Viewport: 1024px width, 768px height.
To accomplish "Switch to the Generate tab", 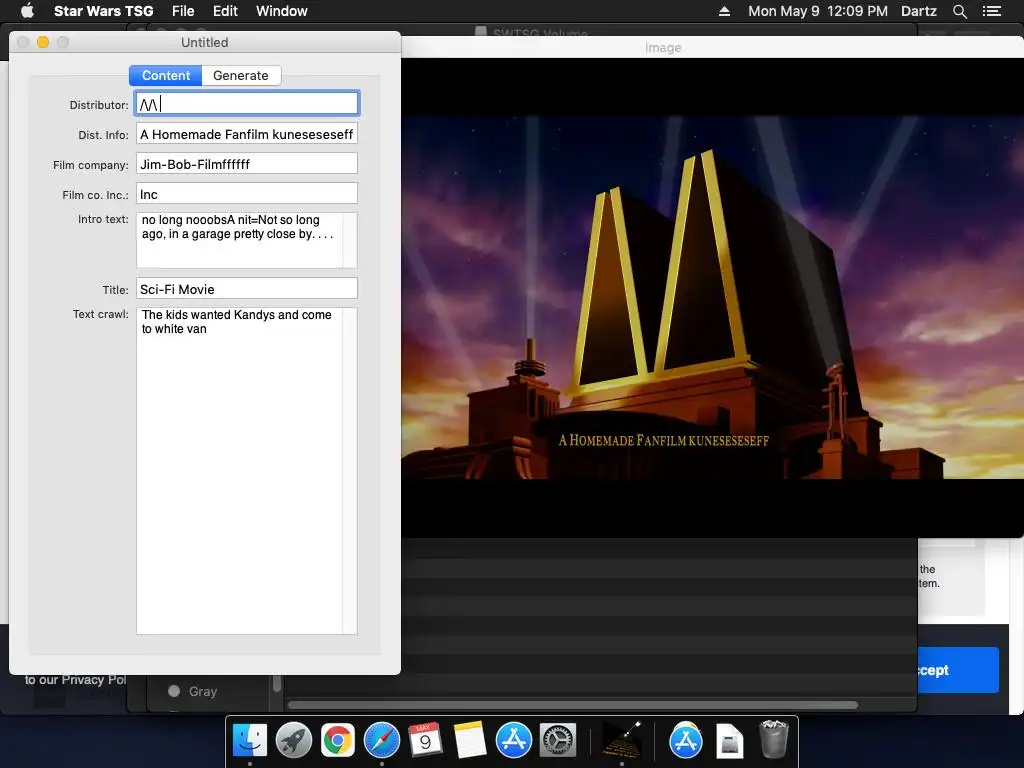I will pyautogui.click(x=241, y=76).
